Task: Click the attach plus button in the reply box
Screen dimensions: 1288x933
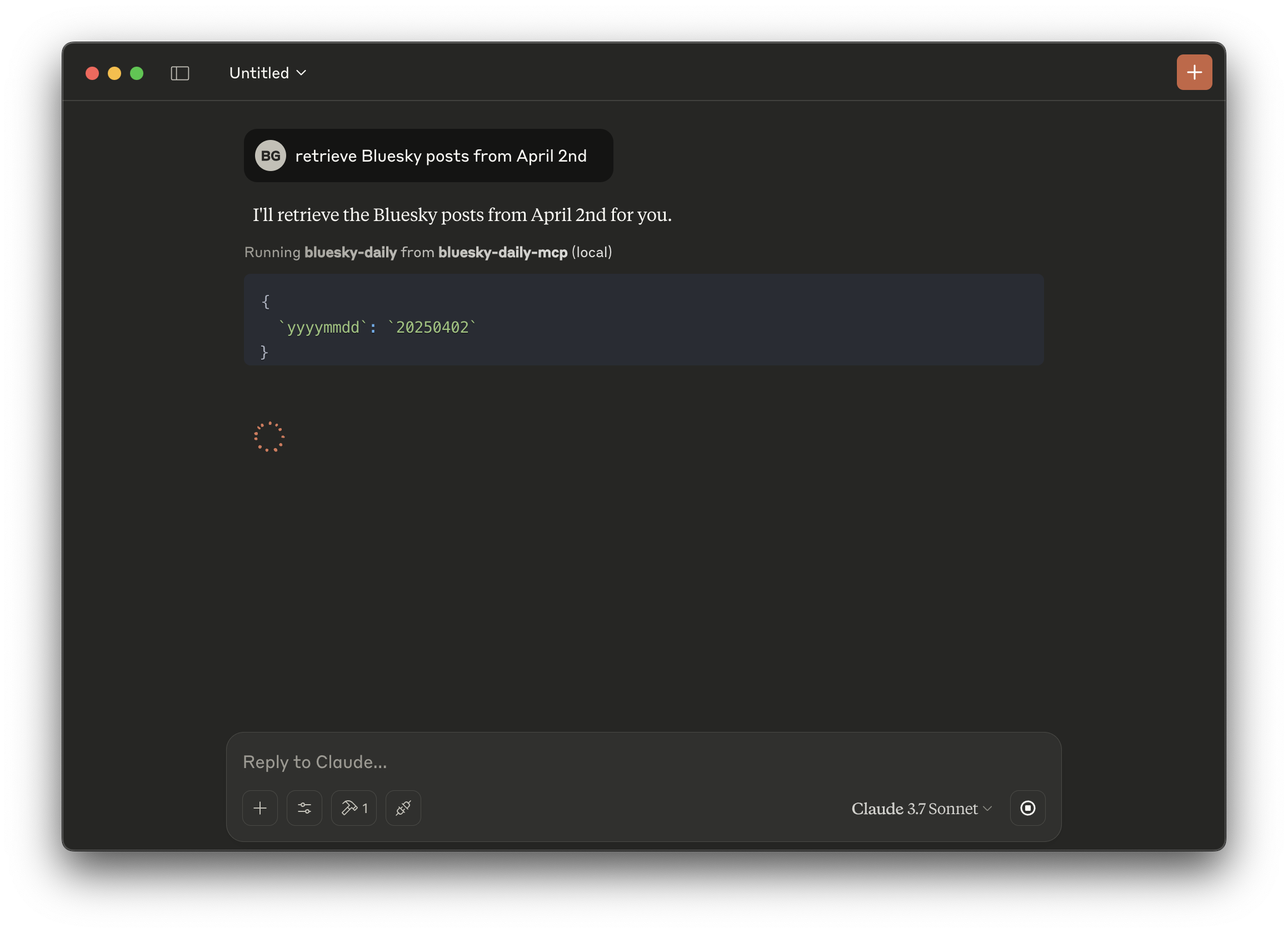Action: point(260,807)
